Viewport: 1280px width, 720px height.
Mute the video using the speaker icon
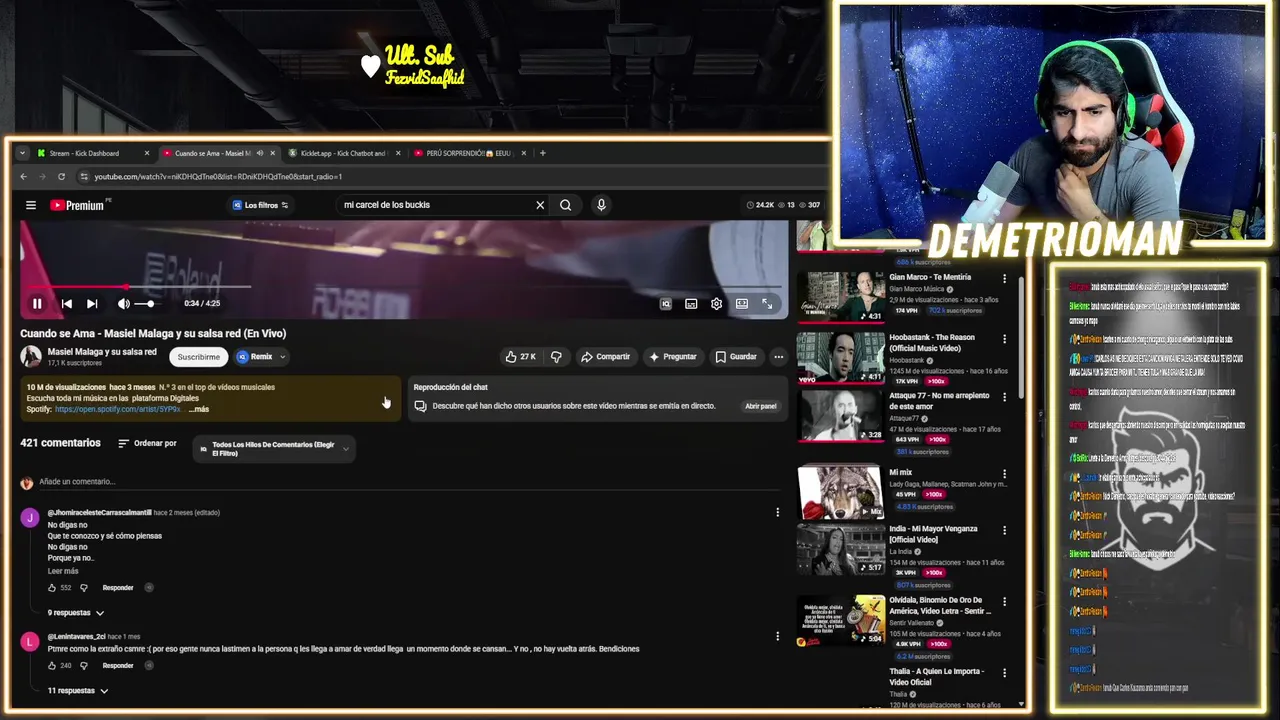(x=124, y=304)
